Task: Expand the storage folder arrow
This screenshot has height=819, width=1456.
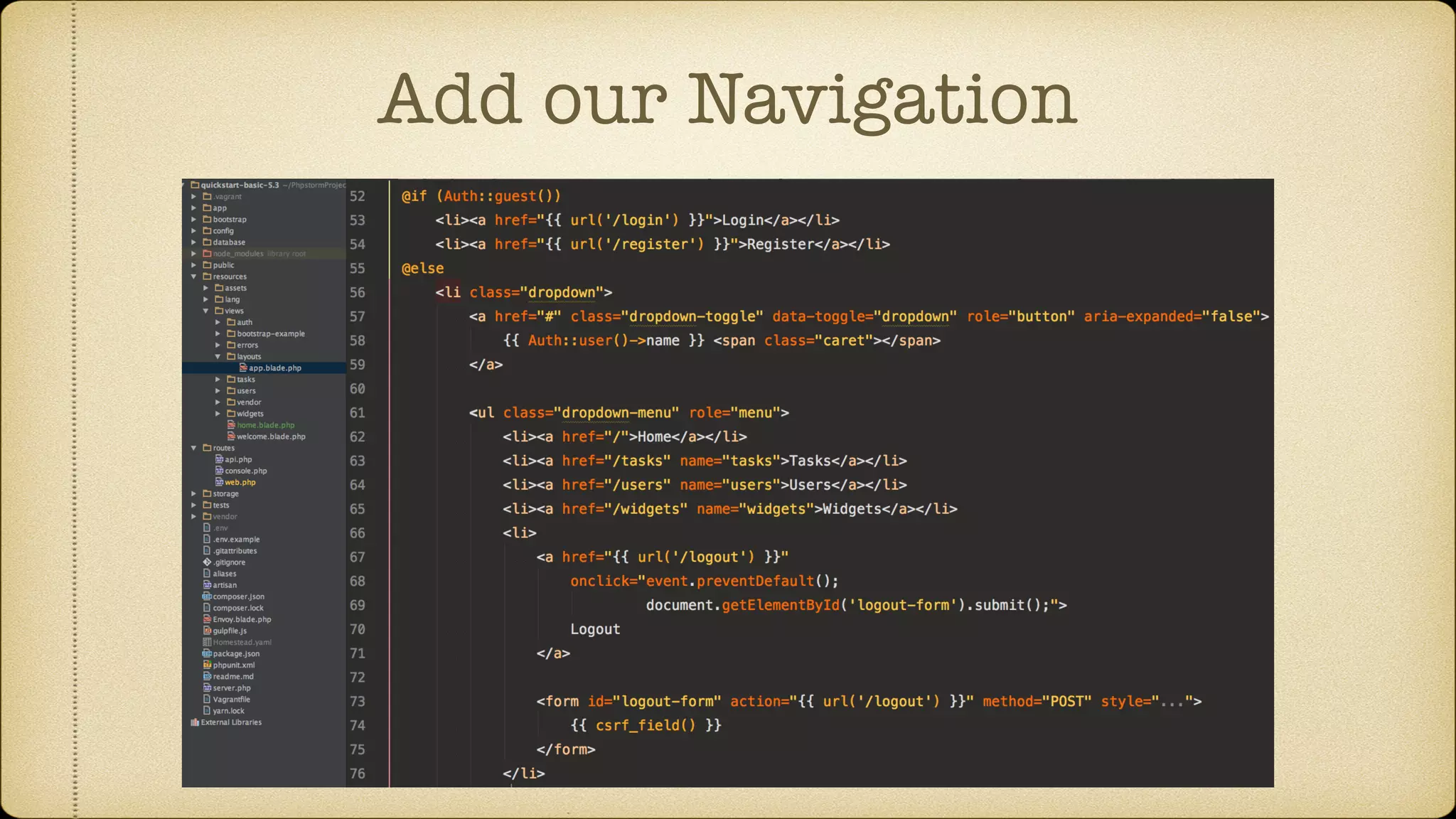Action: point(193,493)
